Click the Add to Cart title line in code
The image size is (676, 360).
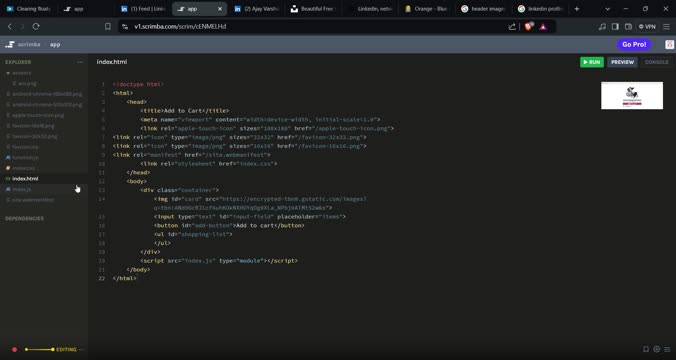coord(185,111)
